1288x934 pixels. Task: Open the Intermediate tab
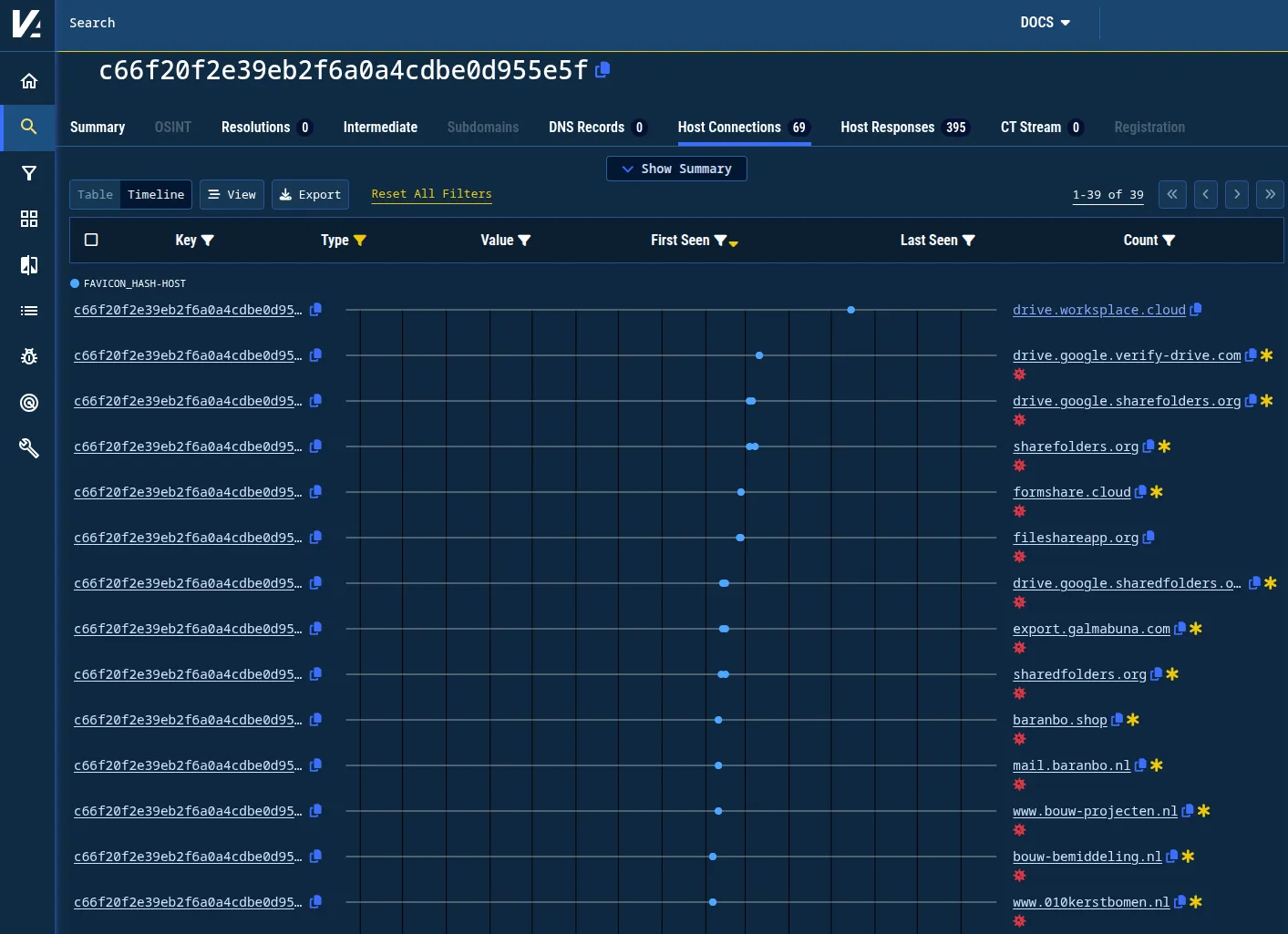(380, 128)
